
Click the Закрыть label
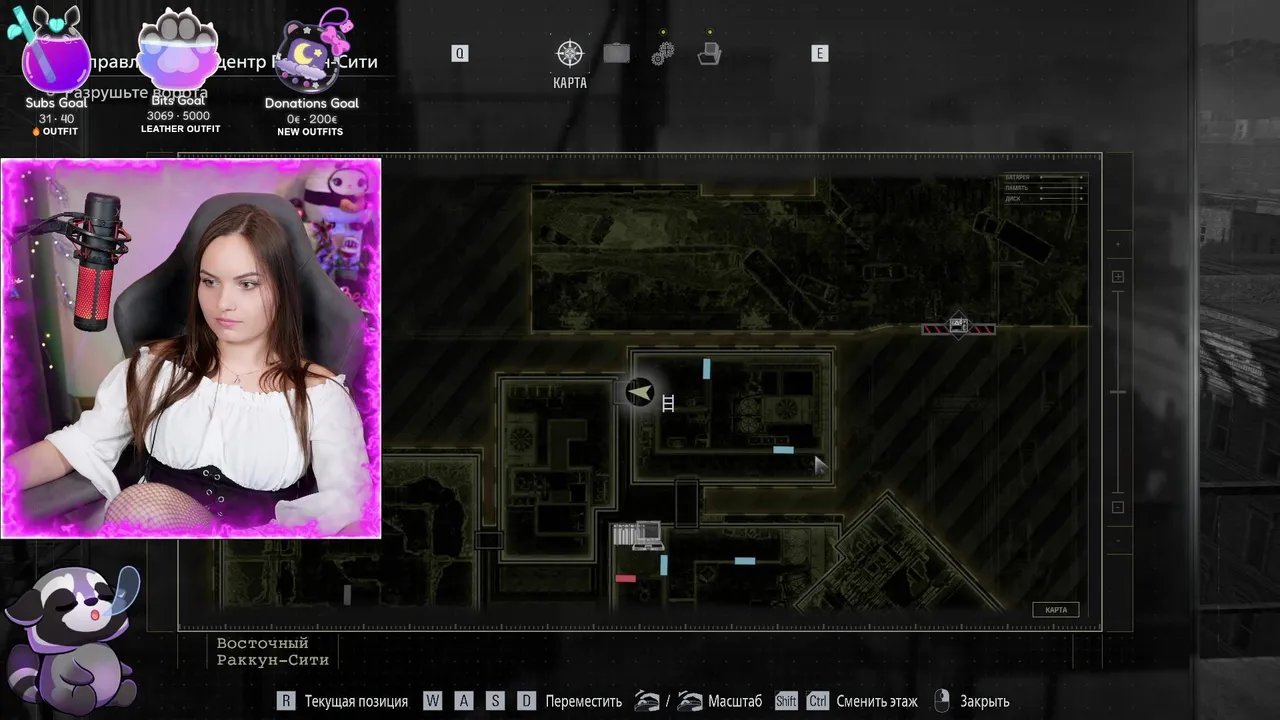pyautogui.click(x=985, y=702)
